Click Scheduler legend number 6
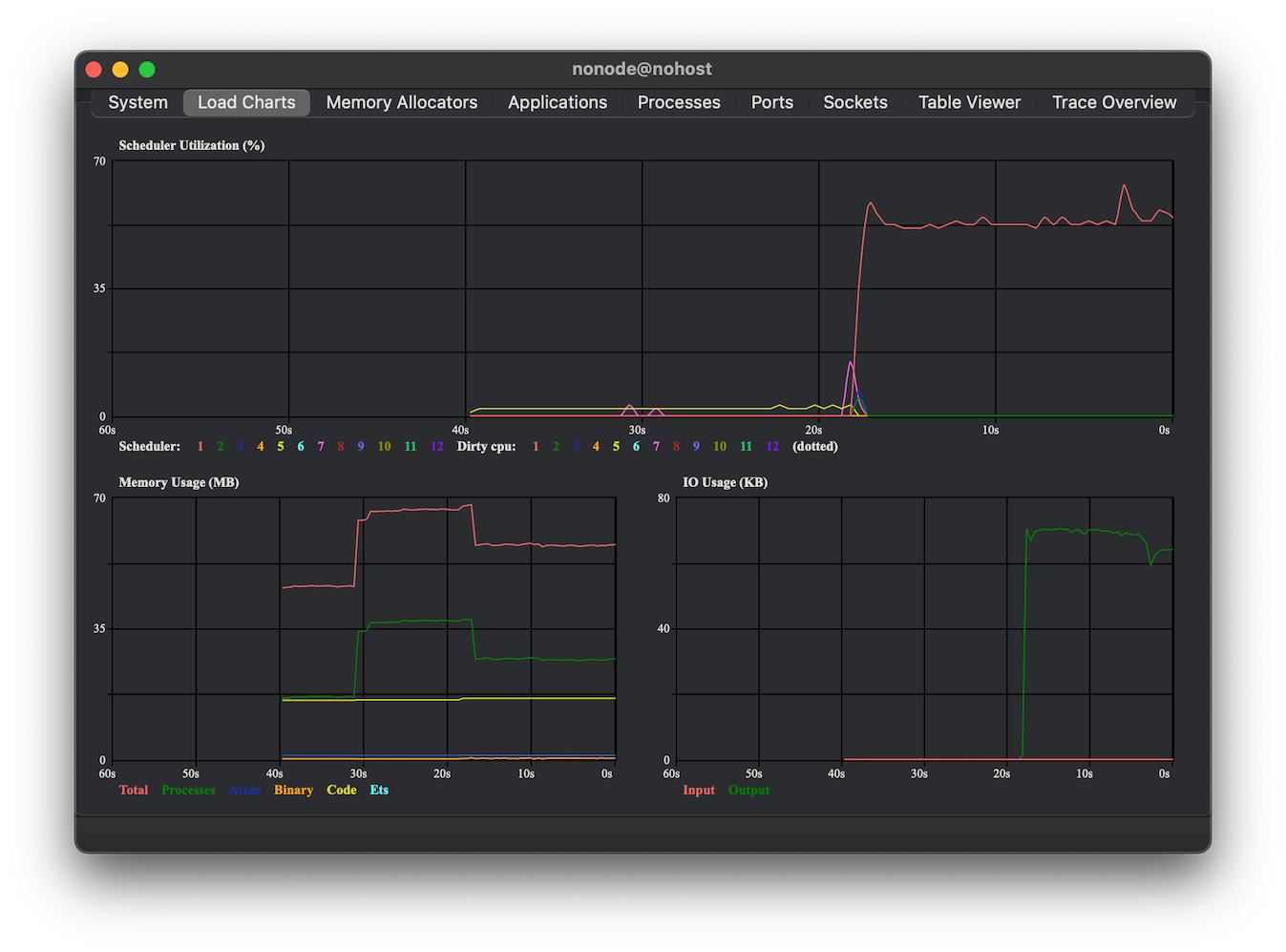The width and height of the screenshot is (1286, 952). coord(301,446)
